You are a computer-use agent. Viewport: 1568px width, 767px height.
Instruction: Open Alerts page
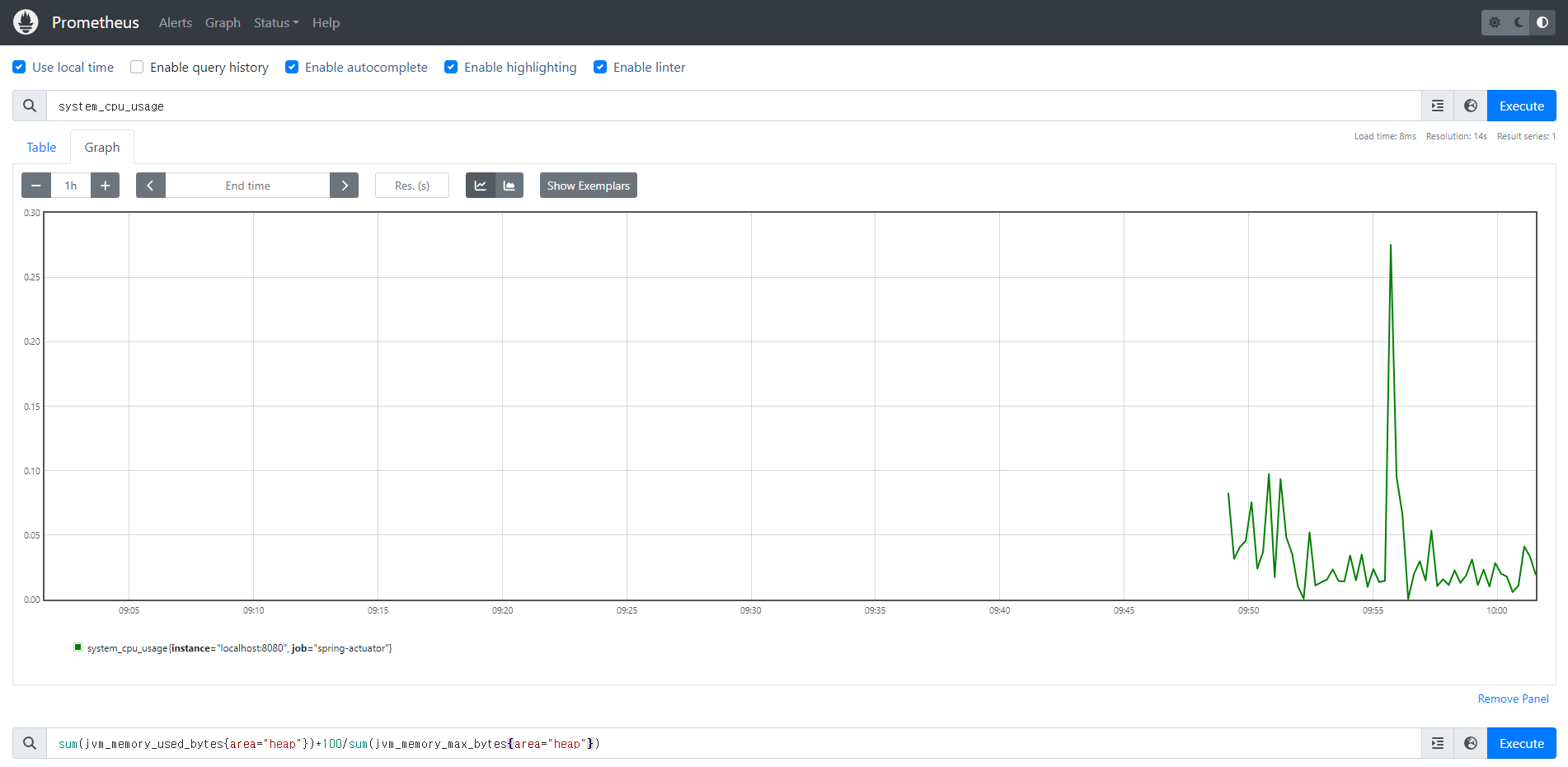pyautogui.click(x=176, y=22)
